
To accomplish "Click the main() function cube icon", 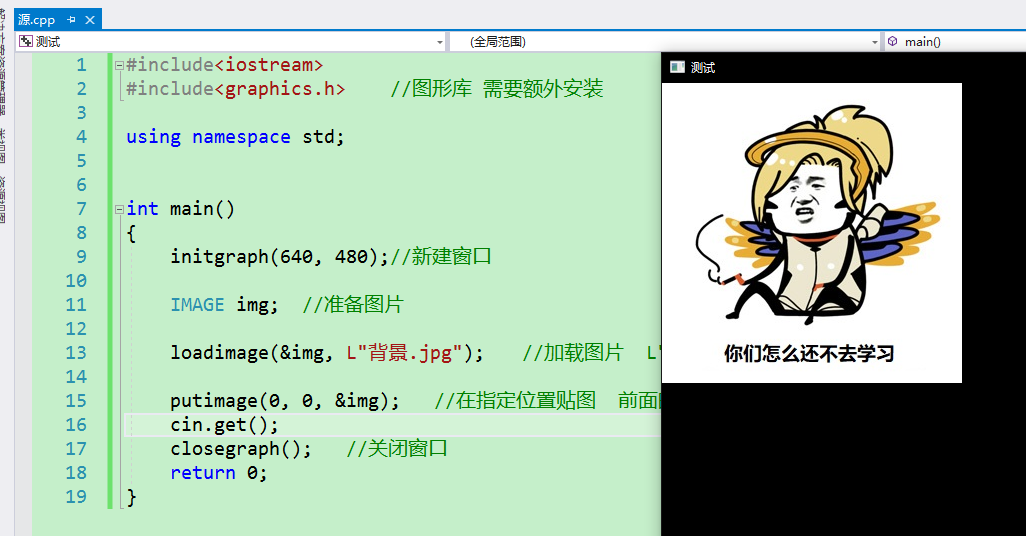I will pos(893,41).
